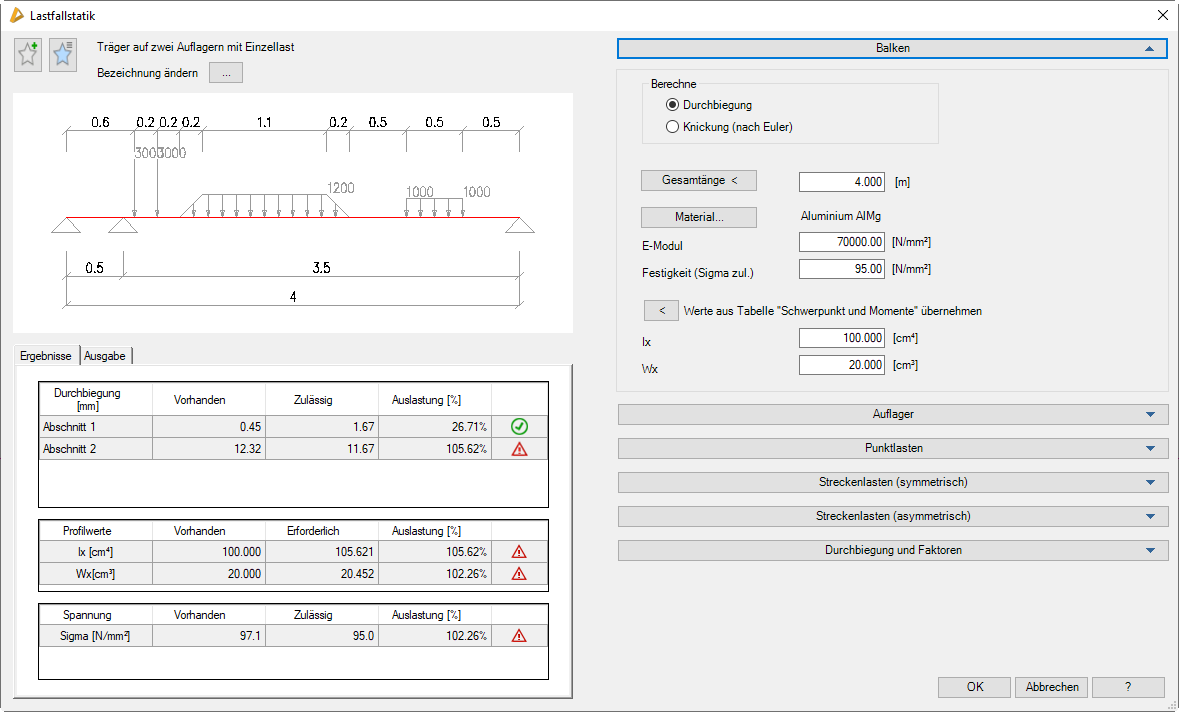Open the favorites list star icon
Viewport: 1179px width, 712px height.
tap(63, 55)
